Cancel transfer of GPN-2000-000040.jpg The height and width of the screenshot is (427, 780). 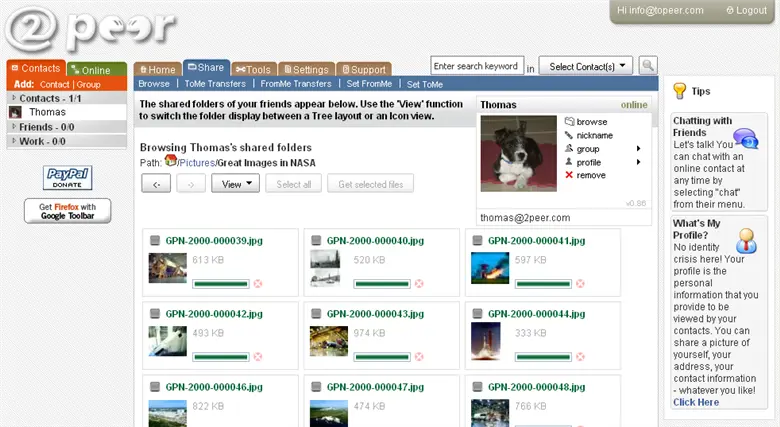point(419,284)
